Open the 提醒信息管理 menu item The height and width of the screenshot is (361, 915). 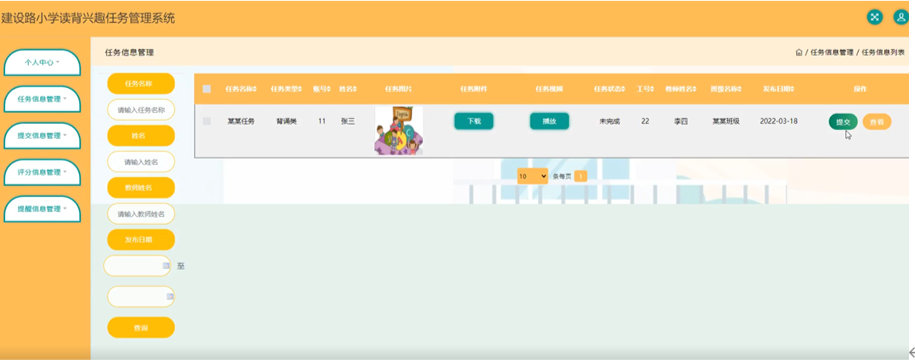coord(42,209)
